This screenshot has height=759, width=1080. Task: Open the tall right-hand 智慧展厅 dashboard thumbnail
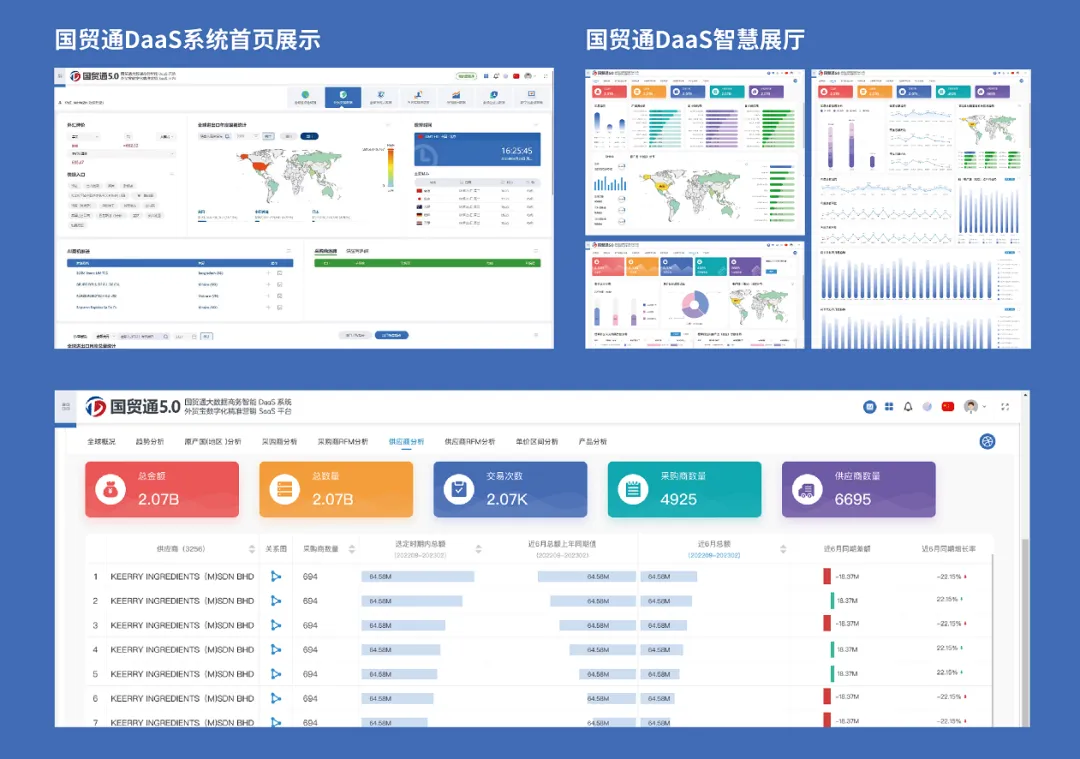tap(921, 209)
